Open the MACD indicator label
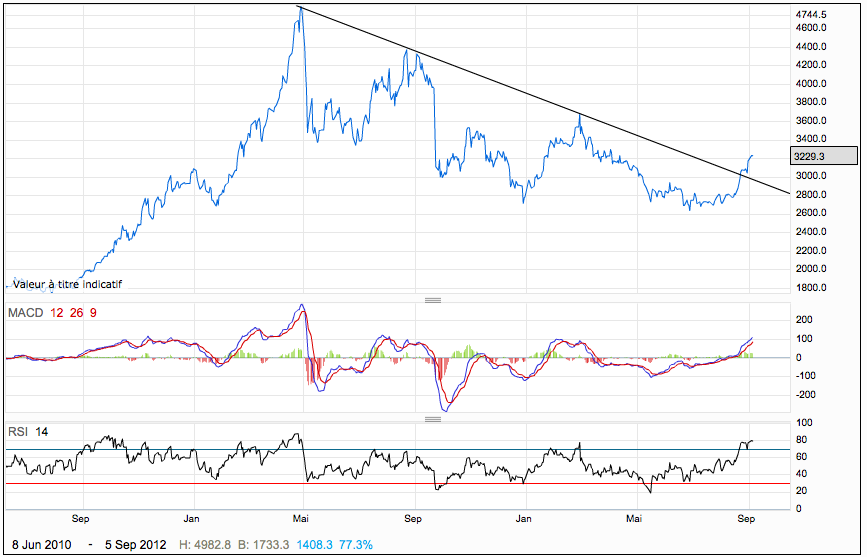Image resolution: width=867 pixels, height=557 pixels. point(25,313)
